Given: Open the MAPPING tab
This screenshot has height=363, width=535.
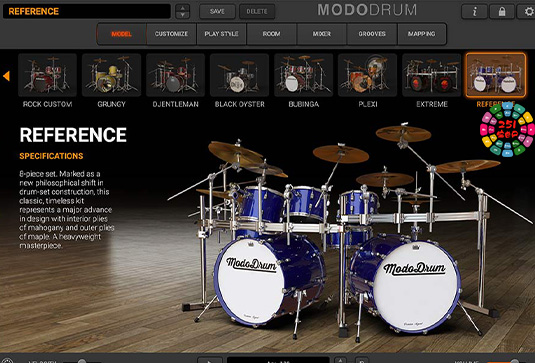Looking at the screenshot, I should [x=421, y=34].
